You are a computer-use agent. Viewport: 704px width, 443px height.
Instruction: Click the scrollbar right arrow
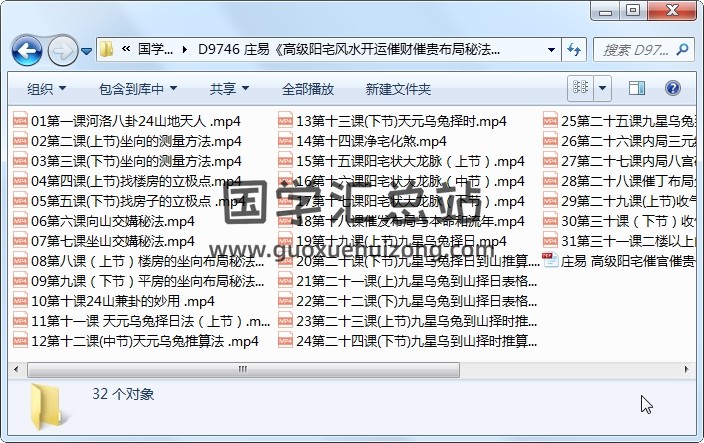point(686,370)
